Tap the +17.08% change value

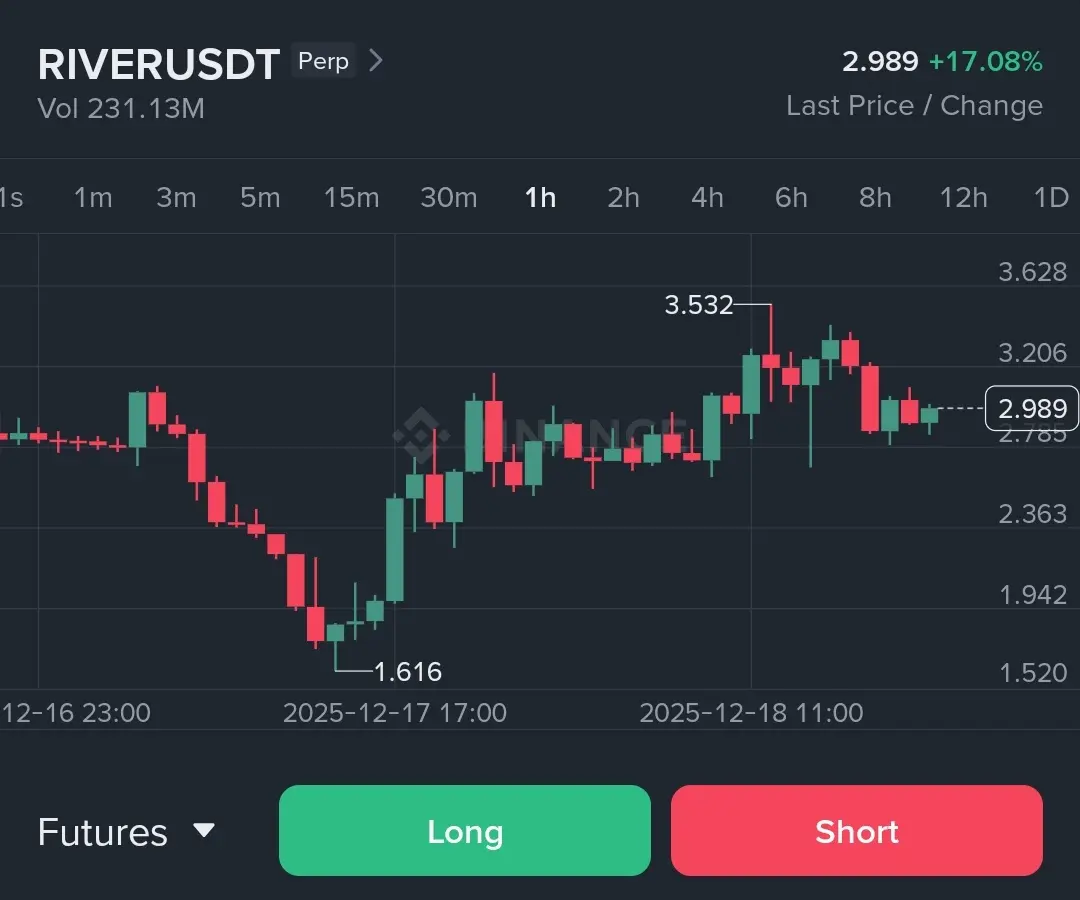click(x=986, y=61)
